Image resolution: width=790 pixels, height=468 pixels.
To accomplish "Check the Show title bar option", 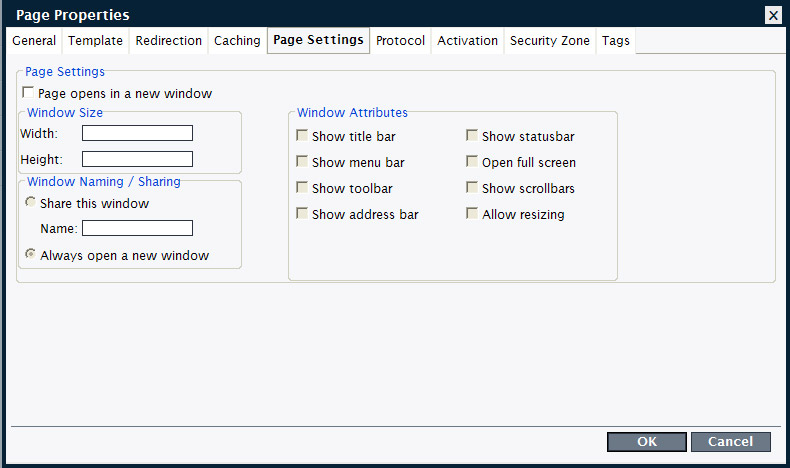I will 302,136.
